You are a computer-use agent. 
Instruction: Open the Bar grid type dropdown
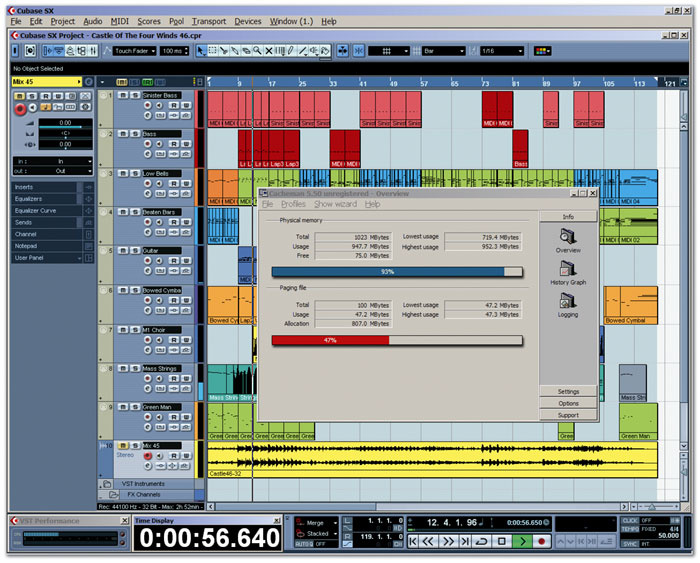click(x=443, y=51)
